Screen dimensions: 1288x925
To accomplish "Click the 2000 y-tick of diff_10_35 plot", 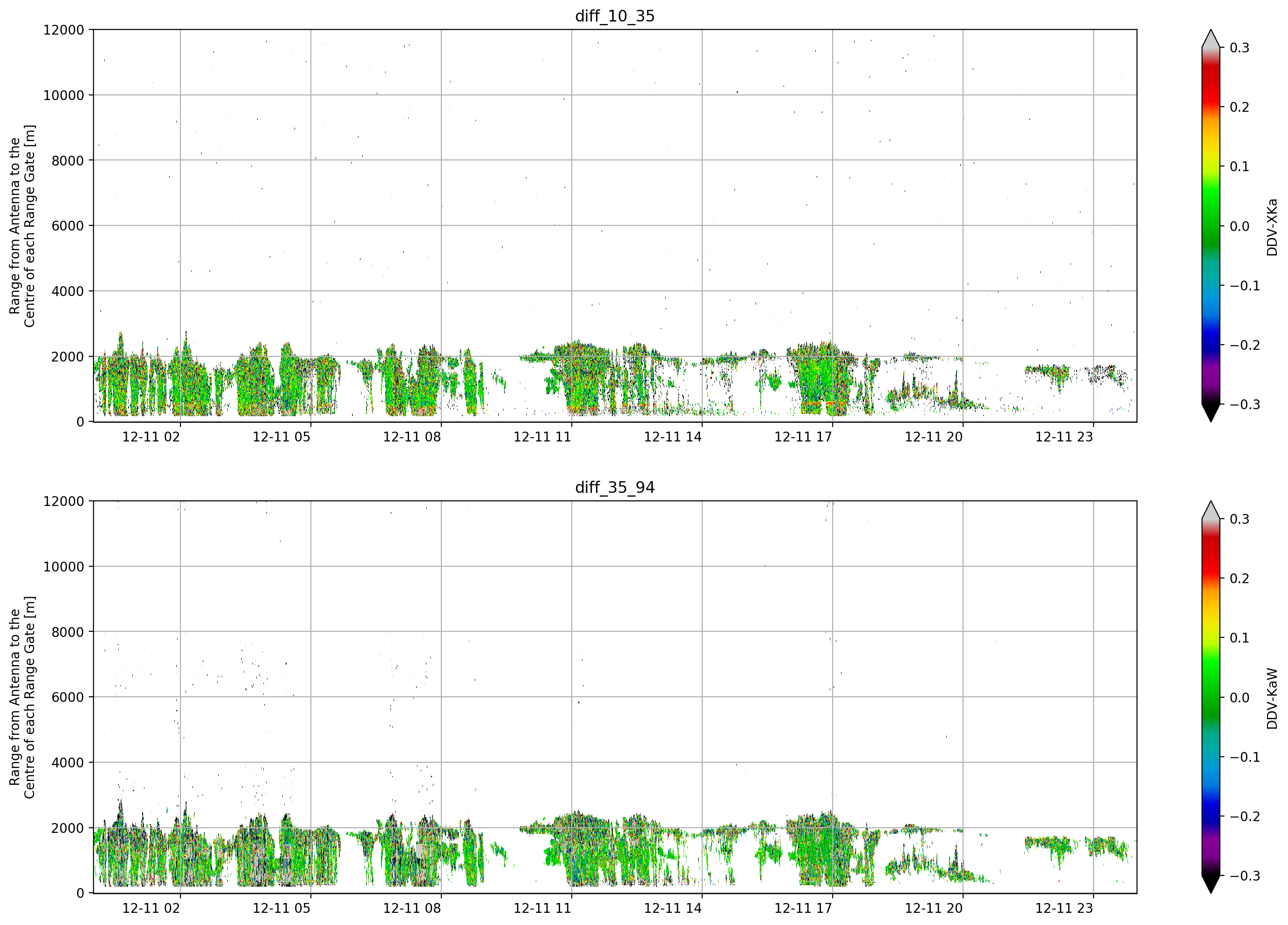I will pyautogui.click(x=68, y=356).
